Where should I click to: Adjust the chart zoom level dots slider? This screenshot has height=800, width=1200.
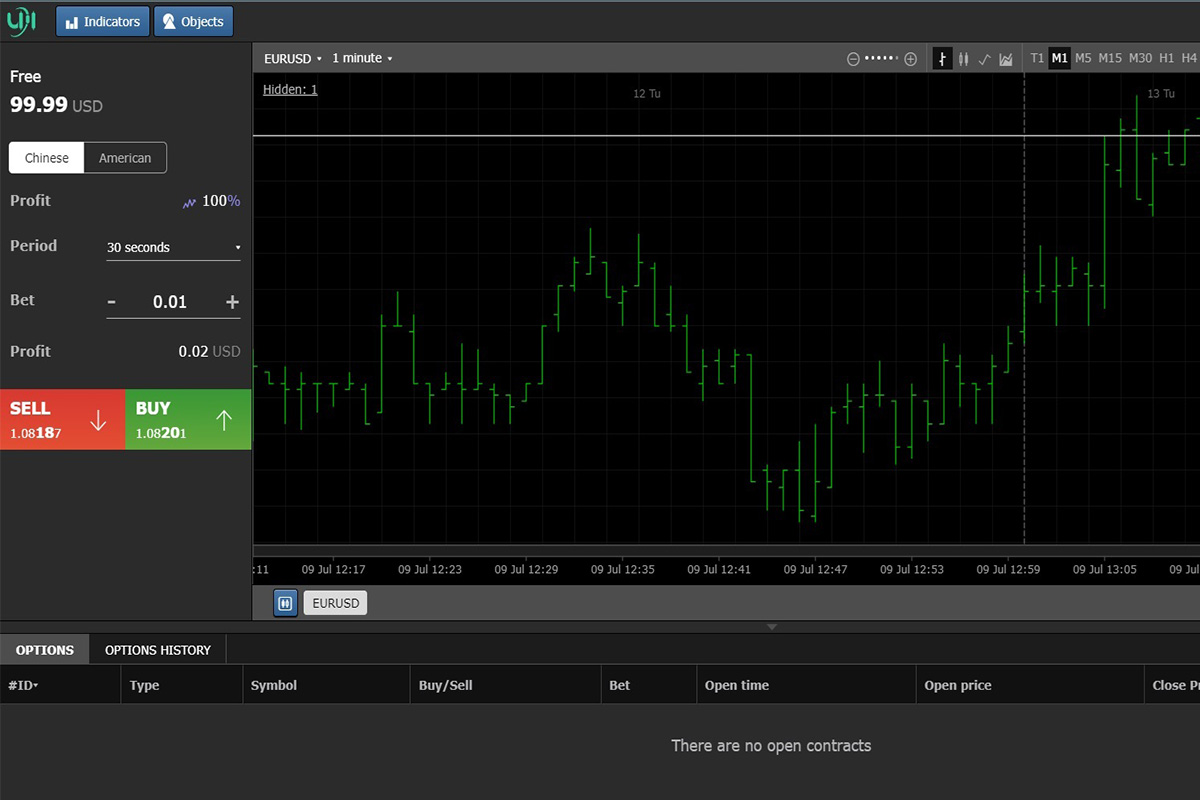882,59
